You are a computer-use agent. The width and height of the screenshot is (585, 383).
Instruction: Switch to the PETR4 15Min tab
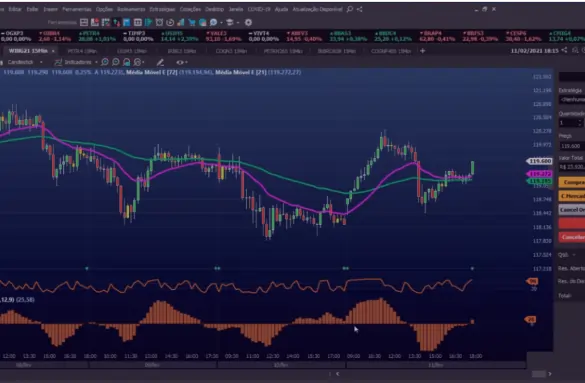[82, 51]
